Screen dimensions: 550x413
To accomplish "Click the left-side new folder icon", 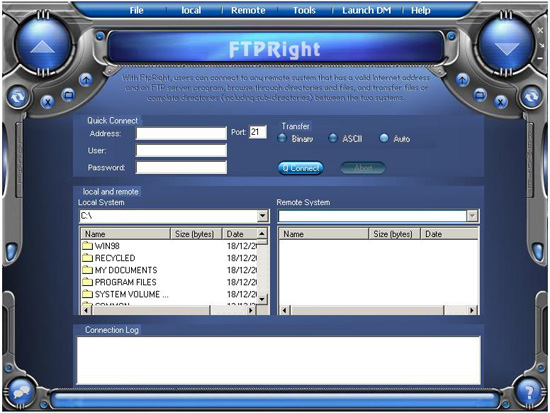I will click(68, 95).
